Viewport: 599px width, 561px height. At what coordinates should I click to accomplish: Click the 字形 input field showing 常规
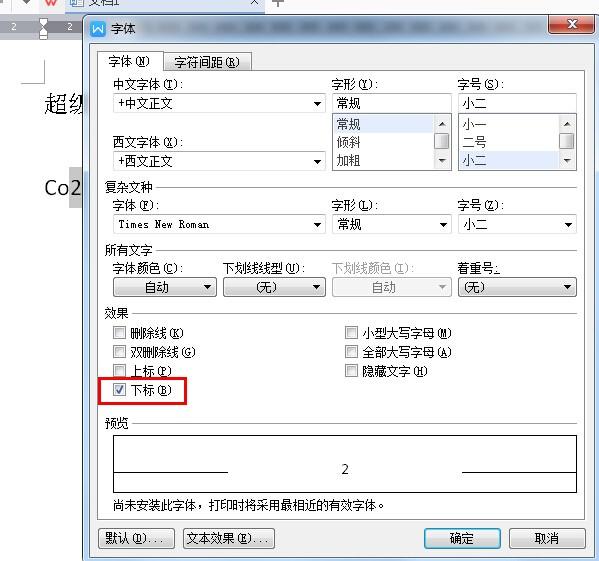[392, 103]
